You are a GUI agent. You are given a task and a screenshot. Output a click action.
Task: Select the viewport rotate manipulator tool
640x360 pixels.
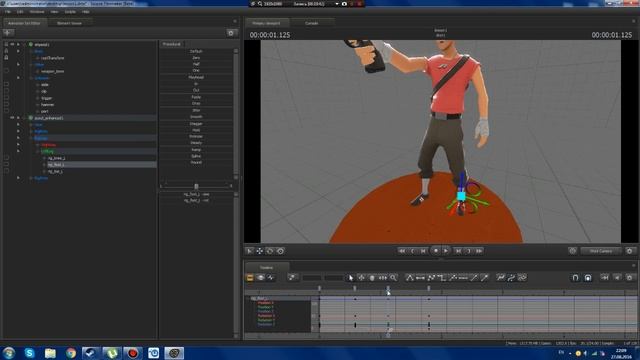[270, 251]
